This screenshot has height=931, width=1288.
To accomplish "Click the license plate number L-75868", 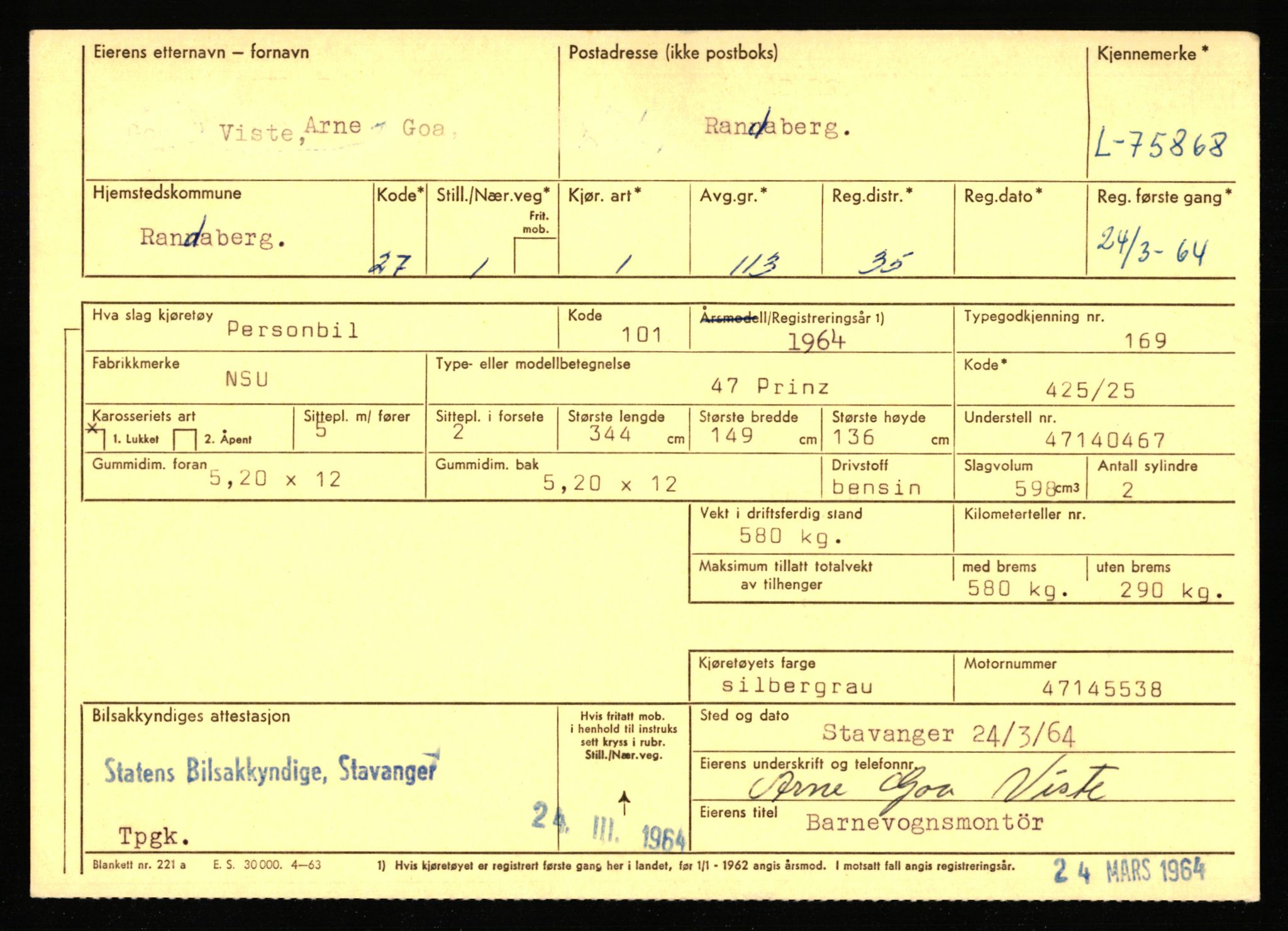I will click(1160, 144).
